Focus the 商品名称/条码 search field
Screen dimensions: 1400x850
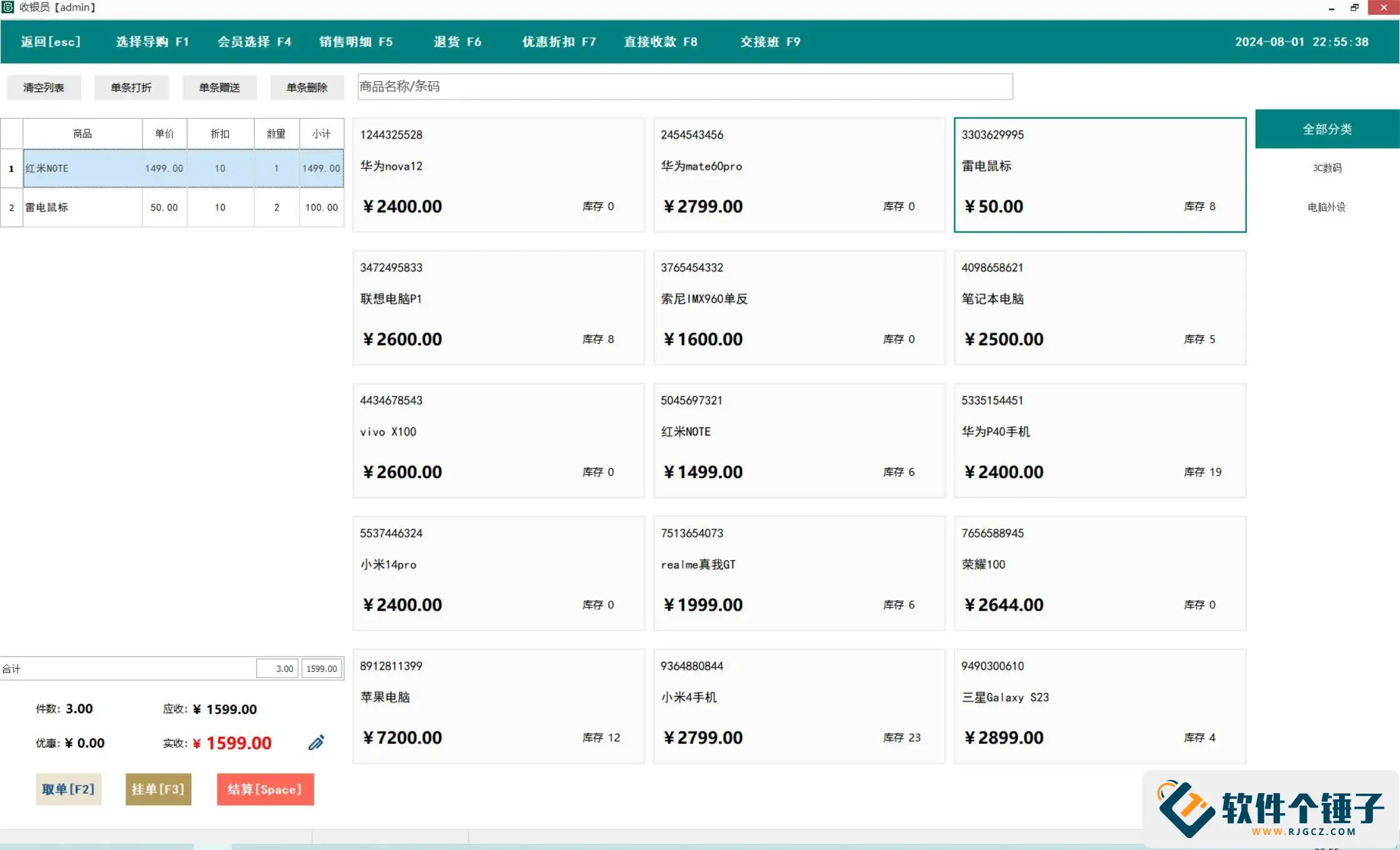pos(685,87)
